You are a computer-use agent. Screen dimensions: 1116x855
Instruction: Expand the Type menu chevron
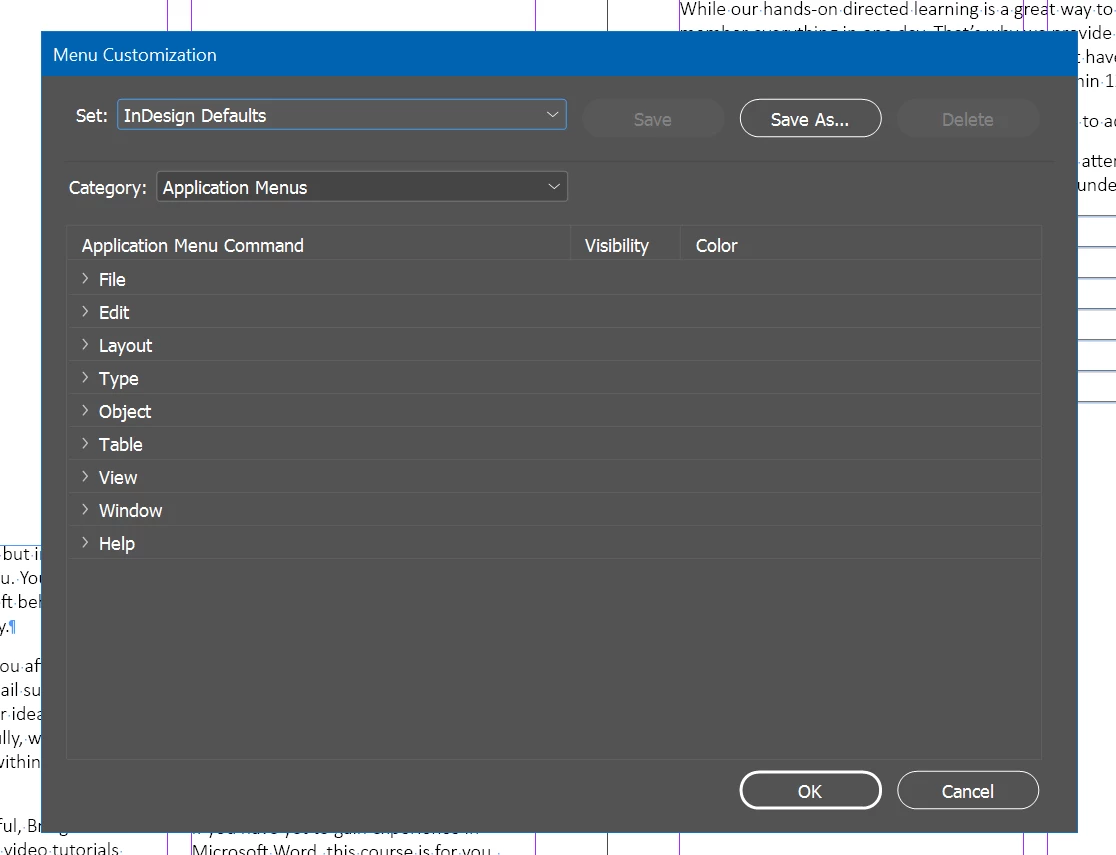85,377
